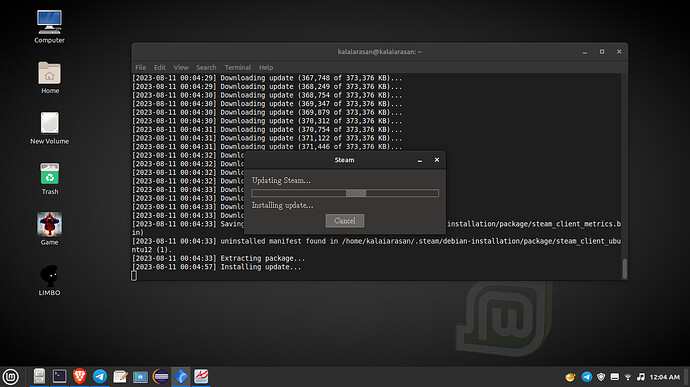This screenshot has width=690, height=387.
Task: Cancel the Steam update
Action: pyautogui.click(x=345, y=221)
